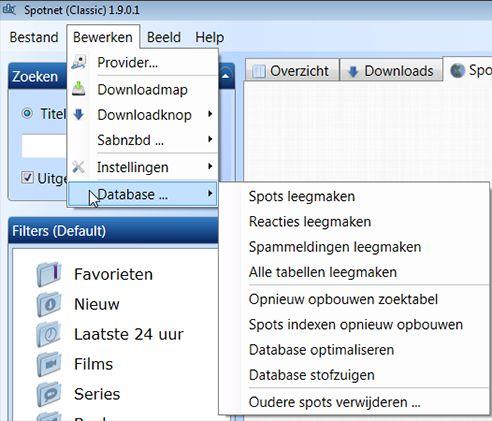The width and height of the screenshot is (492, 421).
Task: Click the Series filter folder icon
Action: pos(49,394)
